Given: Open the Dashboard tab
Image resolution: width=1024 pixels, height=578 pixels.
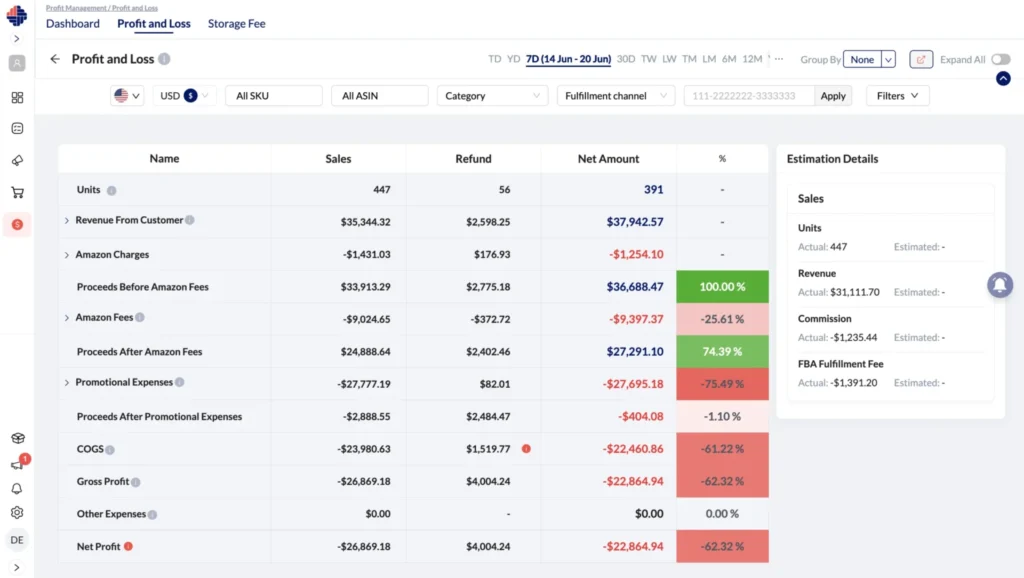Looking at the screenshot, I should (x=72, y=23).
